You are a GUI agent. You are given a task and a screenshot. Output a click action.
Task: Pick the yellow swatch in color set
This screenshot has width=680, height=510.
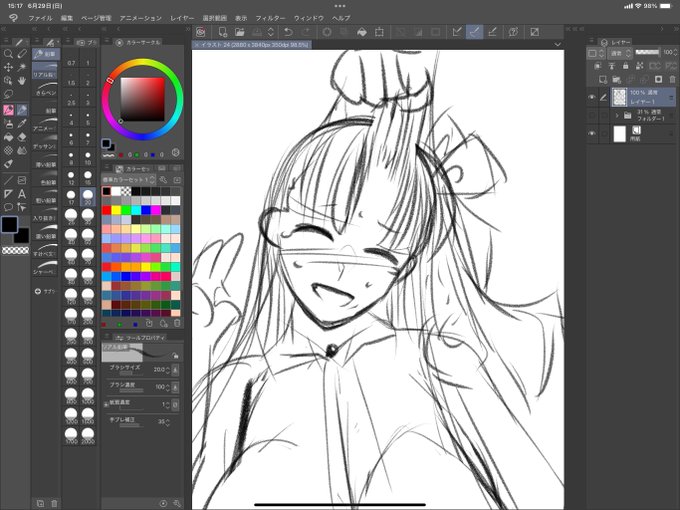pyautogui.click(x=116, y=210)
